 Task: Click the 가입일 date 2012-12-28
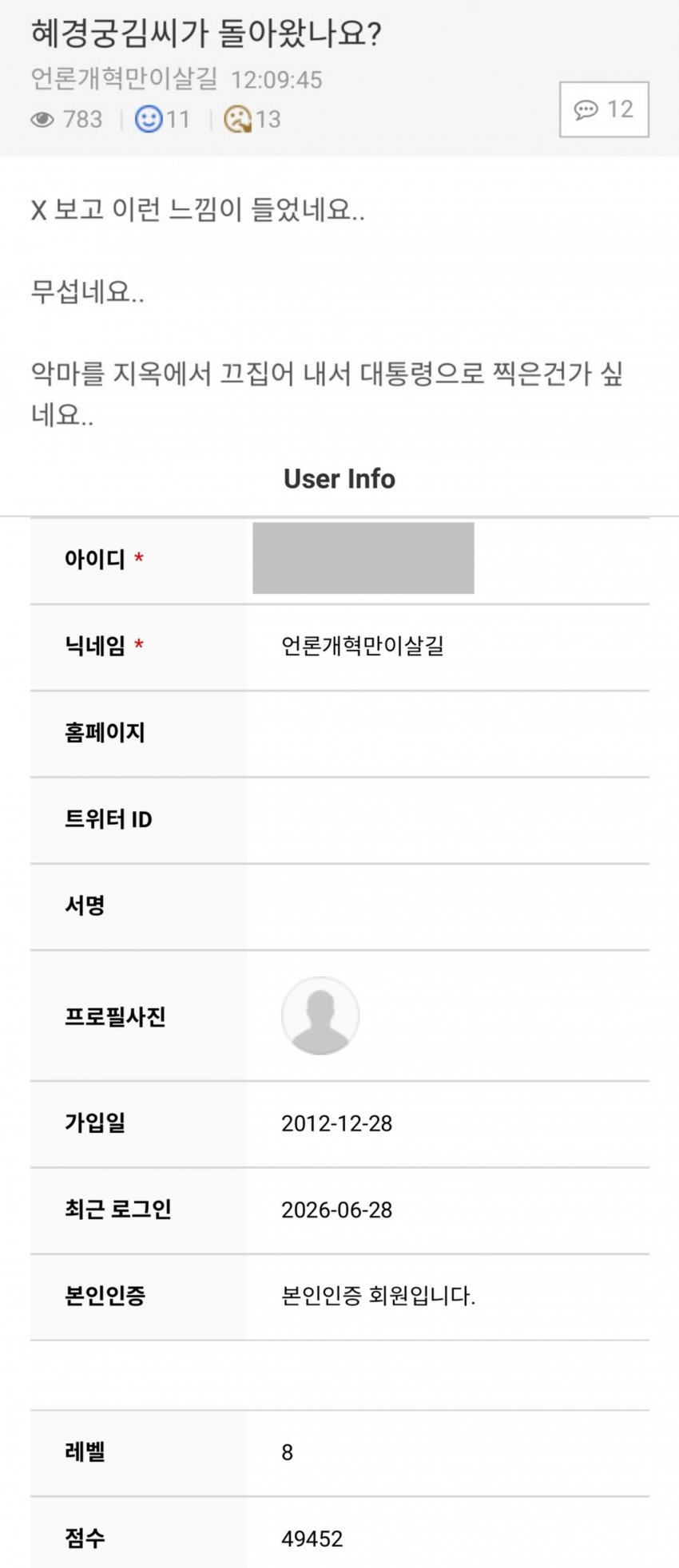[x=337, y=1123]
